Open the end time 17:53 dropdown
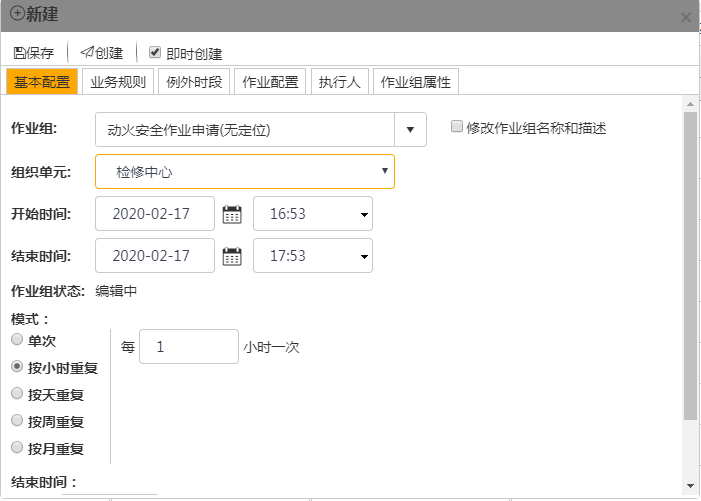This screenshot has width=701, height=501. pos(313,256)
